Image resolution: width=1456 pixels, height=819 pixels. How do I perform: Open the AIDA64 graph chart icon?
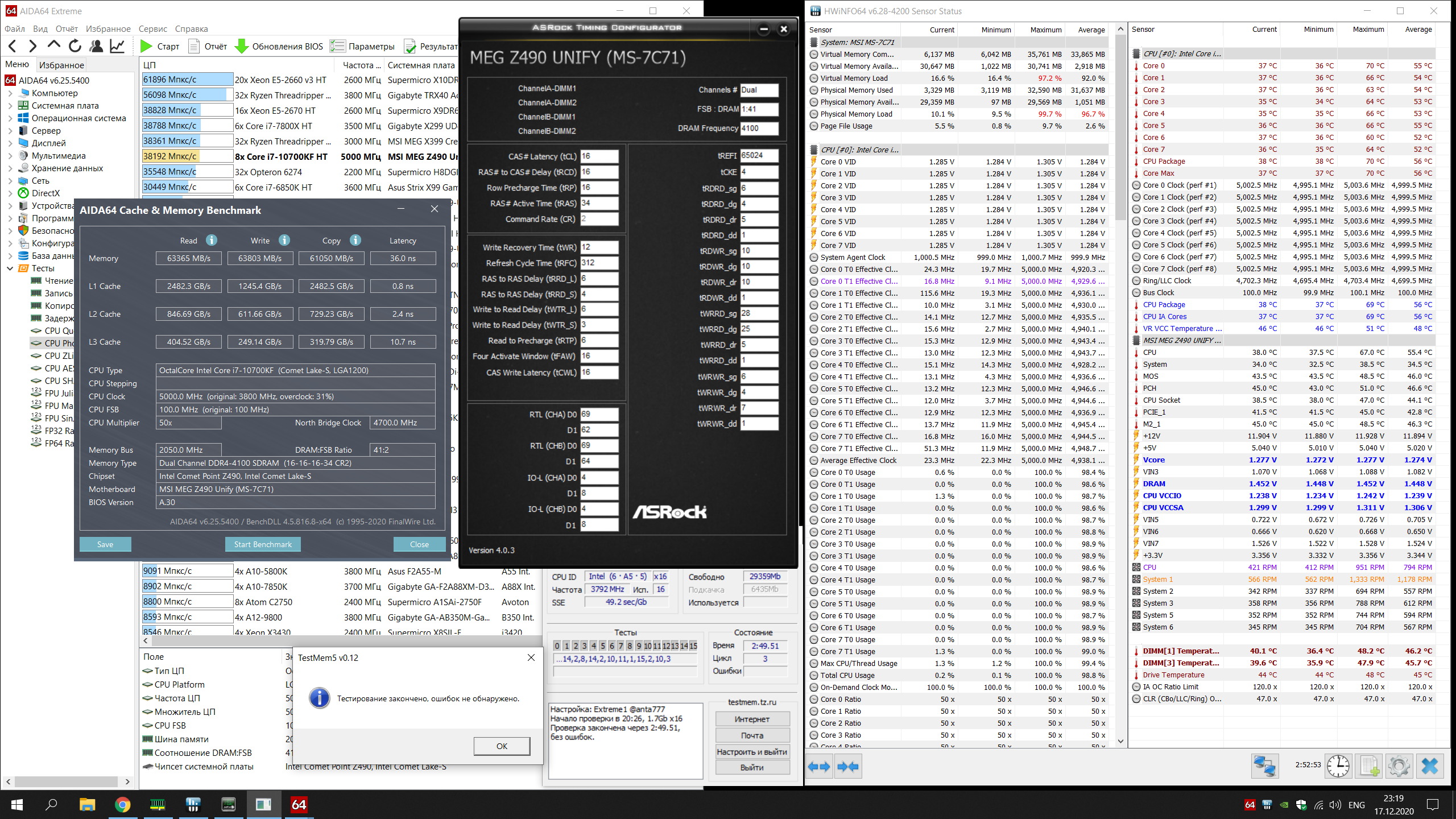(x=118, y=46)
